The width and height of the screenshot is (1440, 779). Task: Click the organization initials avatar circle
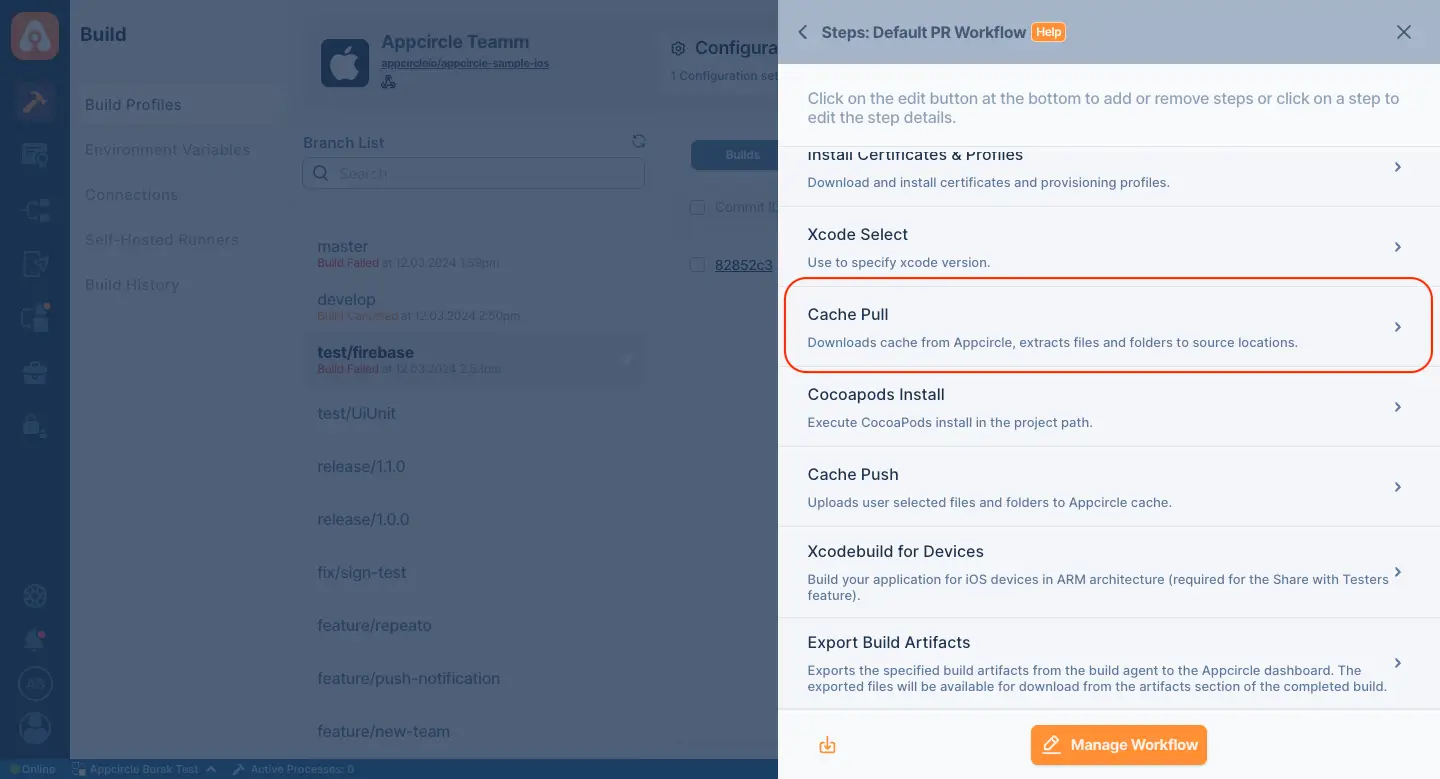point(35,684)
